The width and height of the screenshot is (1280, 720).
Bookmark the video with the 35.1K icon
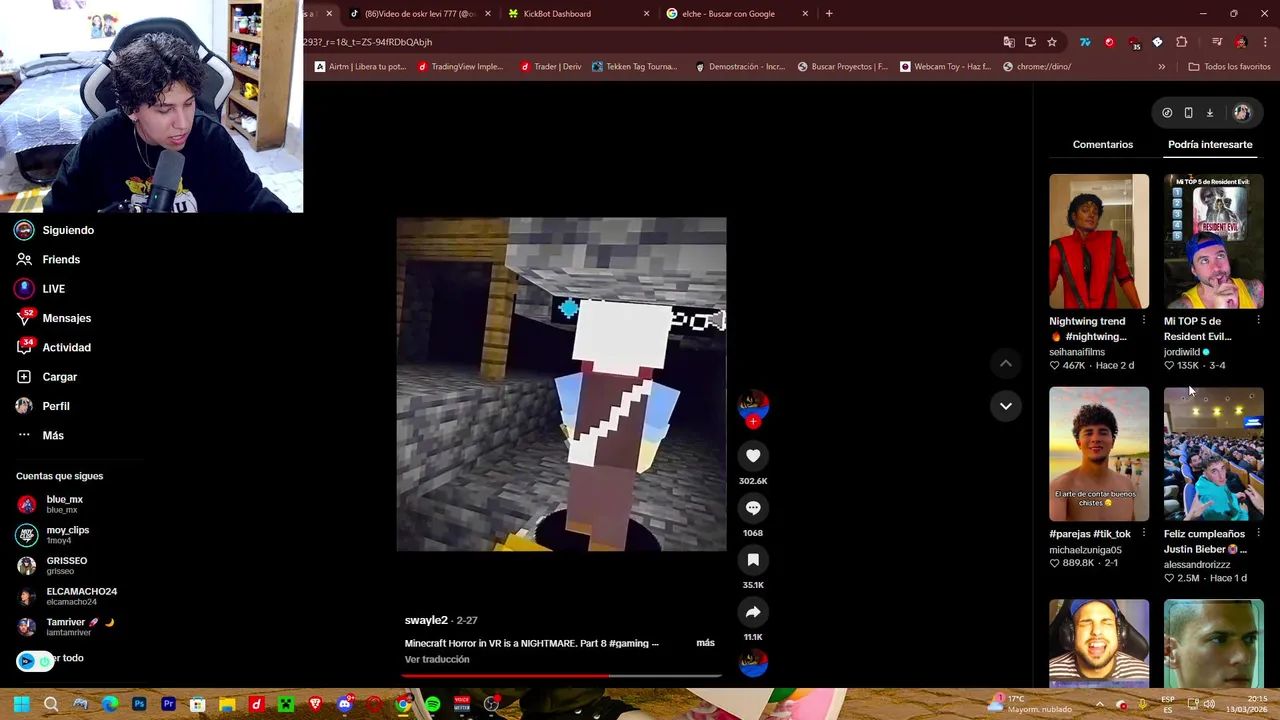[x=753, y=560]
